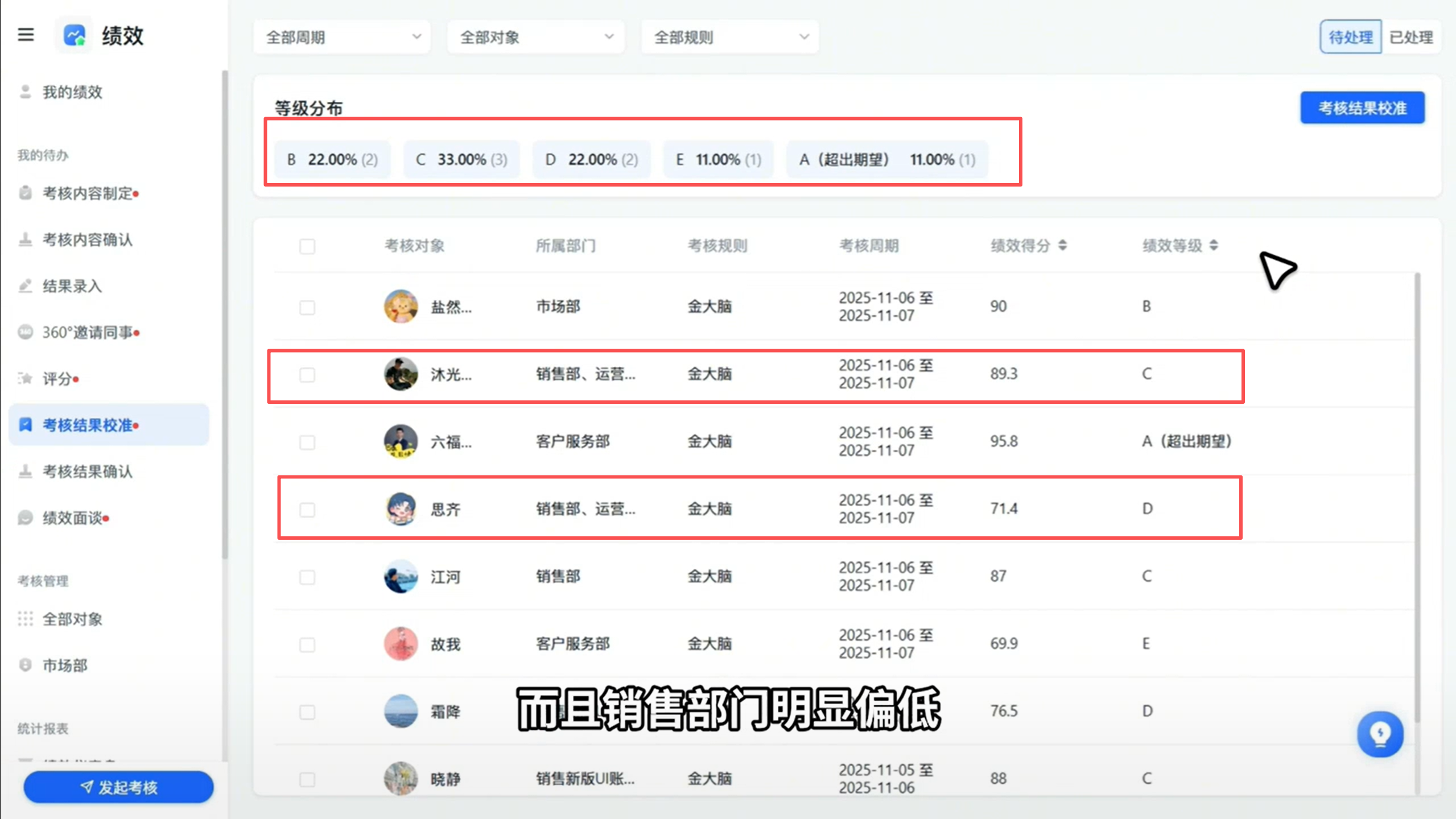Viewport: 1456px width, 819px height.
Task: Check the 故我 row checkbox
Action: [307, 644]
